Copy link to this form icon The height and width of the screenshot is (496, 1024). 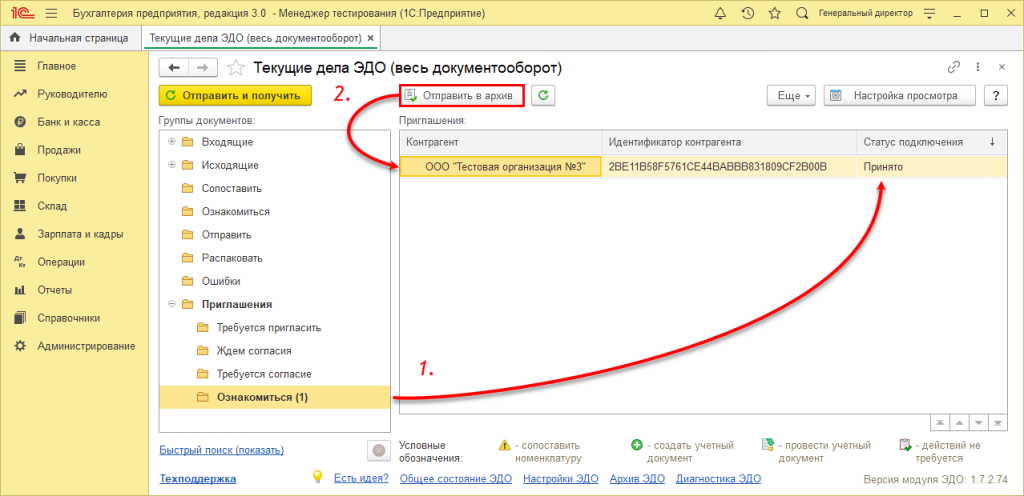click(x=954, y=67)
